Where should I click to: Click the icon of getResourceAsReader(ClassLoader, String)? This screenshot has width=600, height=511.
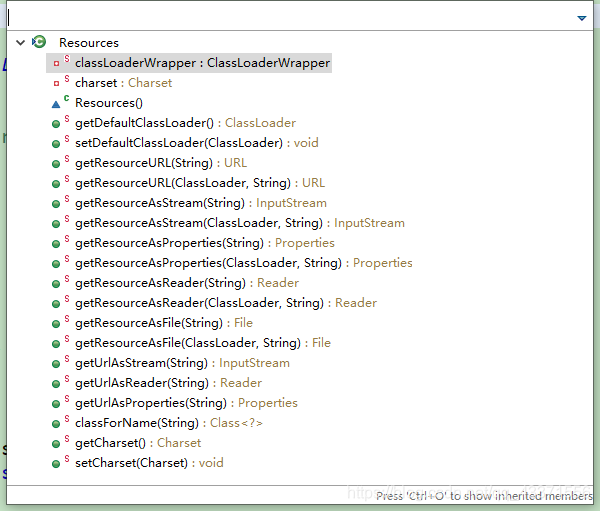pos(56,304)
